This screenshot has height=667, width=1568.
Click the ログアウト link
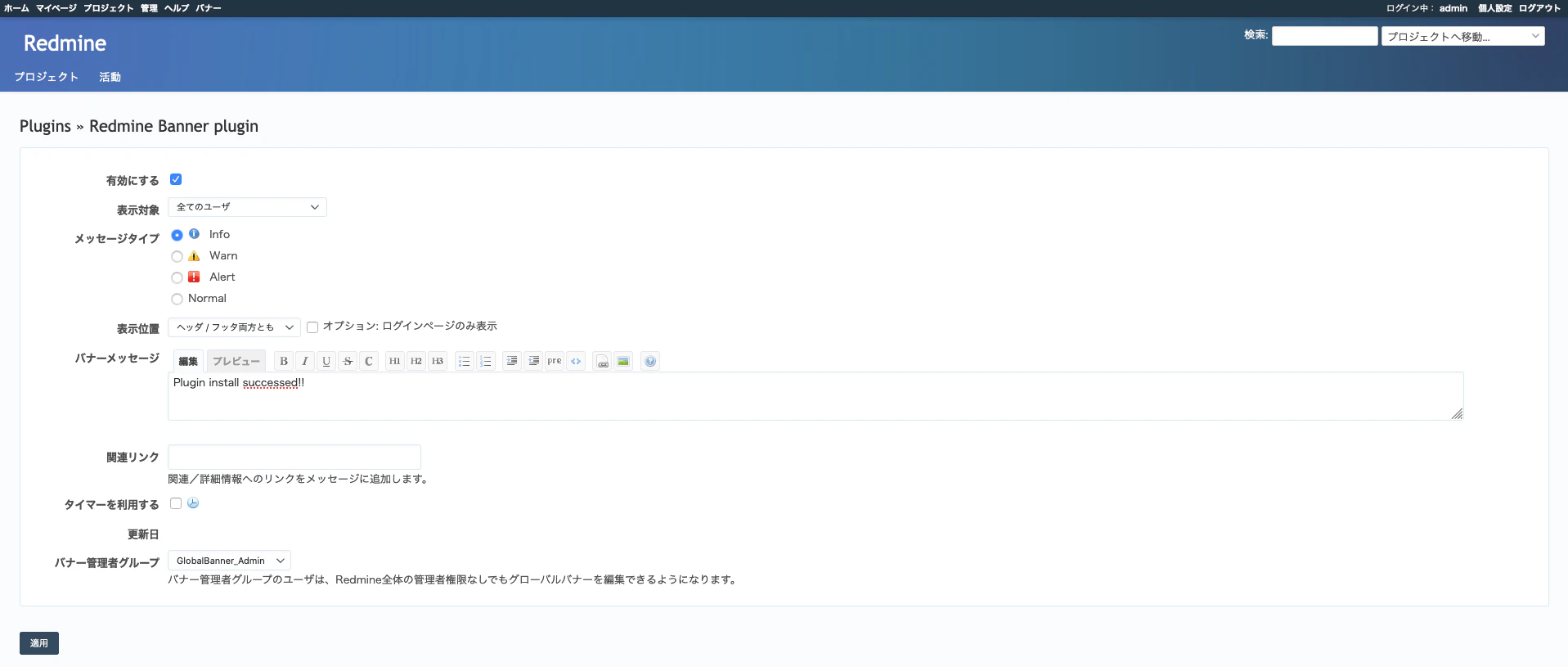[1539, 8]
